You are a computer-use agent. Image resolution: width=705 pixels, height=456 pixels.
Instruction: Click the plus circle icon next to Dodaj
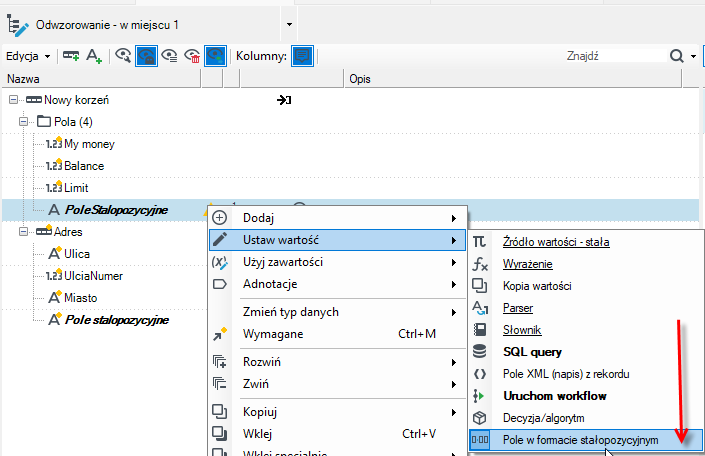[x=219, y=218]
